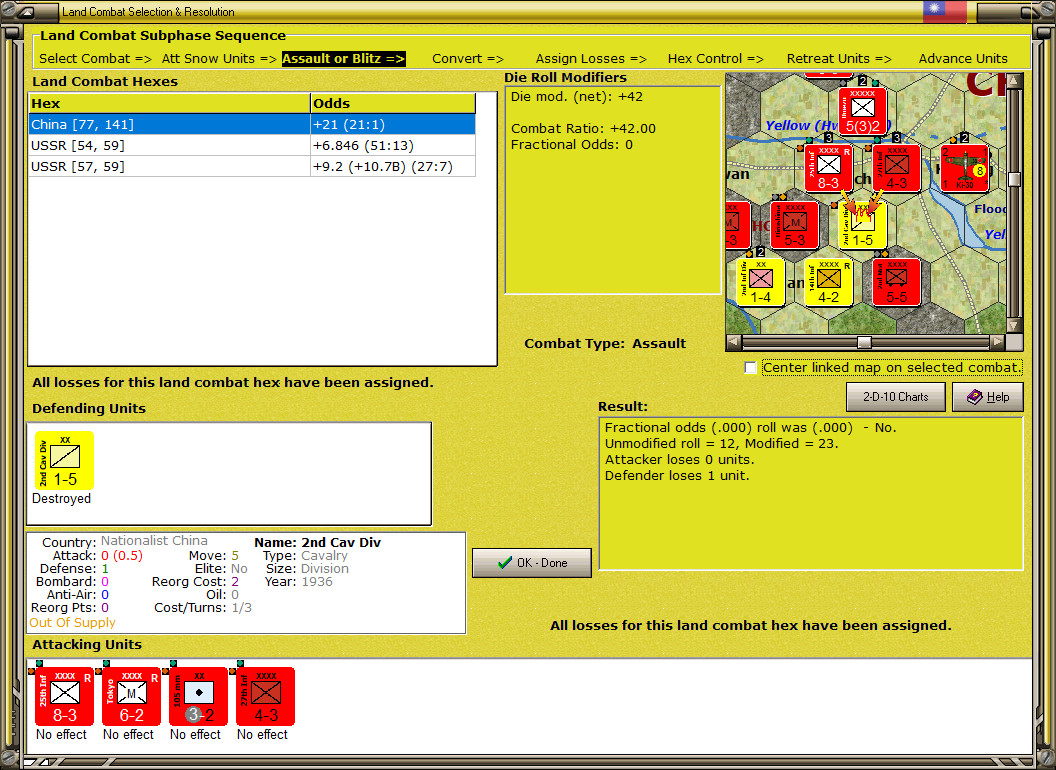
Task: Click the map scroll up arrow
Action: 1014,80
